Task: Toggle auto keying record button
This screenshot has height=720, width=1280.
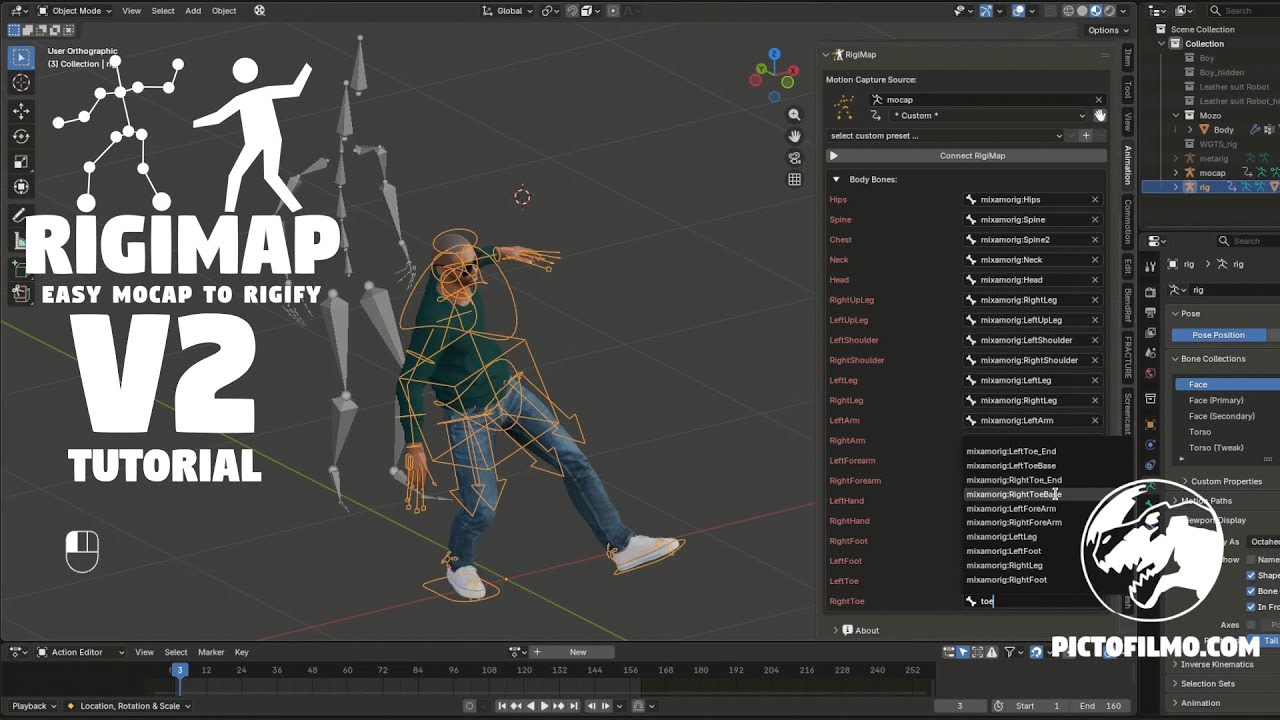Action: point(470,706)
